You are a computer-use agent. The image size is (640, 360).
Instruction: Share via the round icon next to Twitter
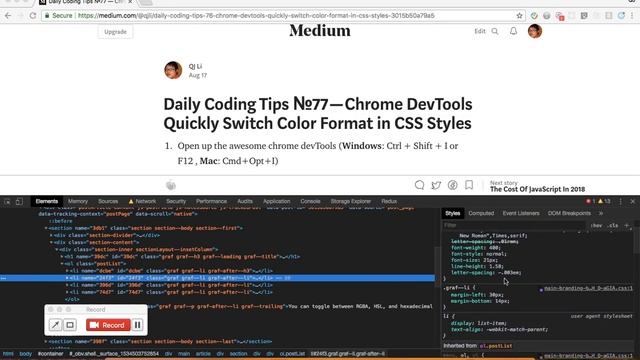[x=452, y=185]
